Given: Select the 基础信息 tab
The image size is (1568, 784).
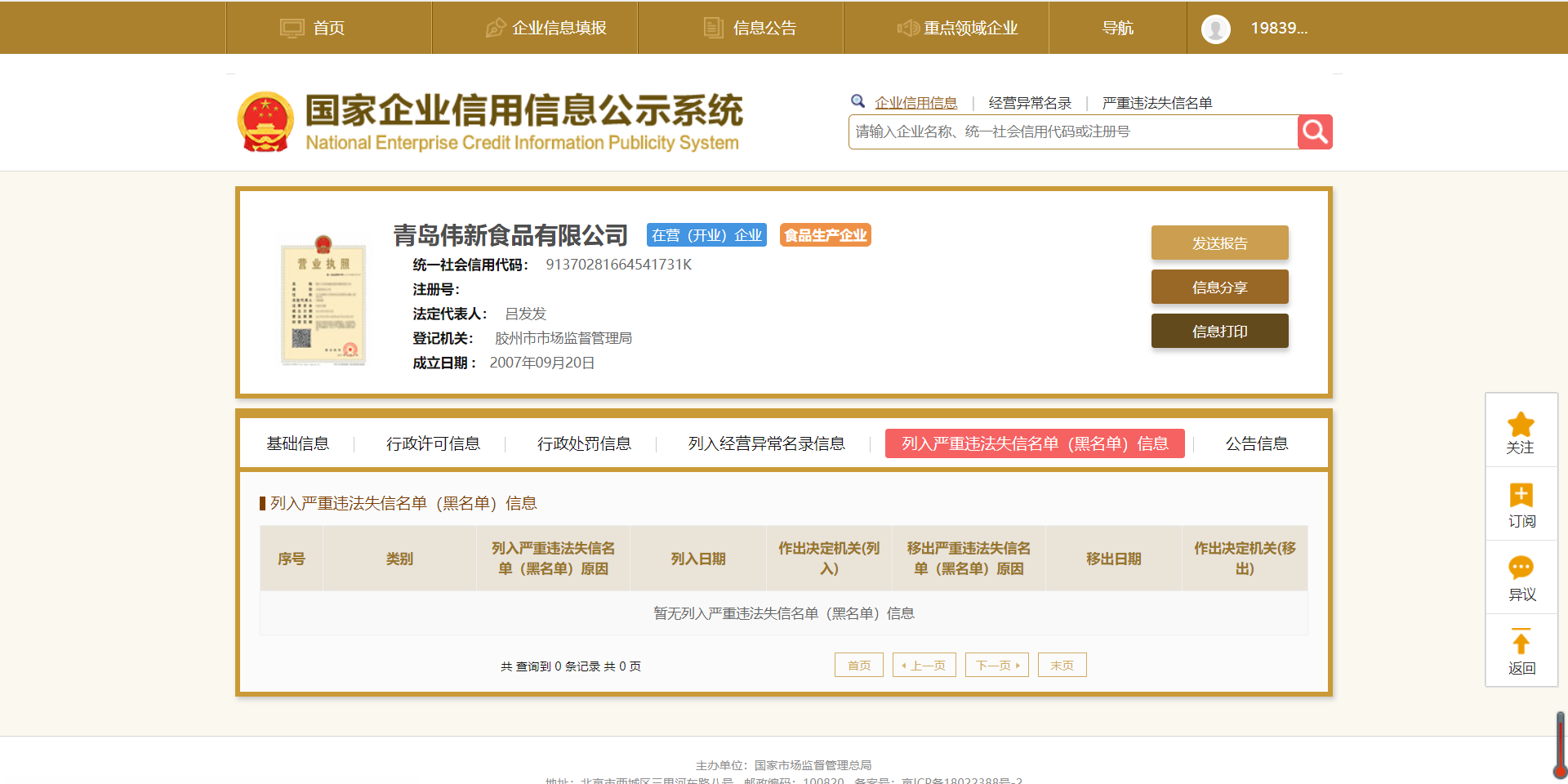Looking at the screenshot, I should (x=297, y=443).
